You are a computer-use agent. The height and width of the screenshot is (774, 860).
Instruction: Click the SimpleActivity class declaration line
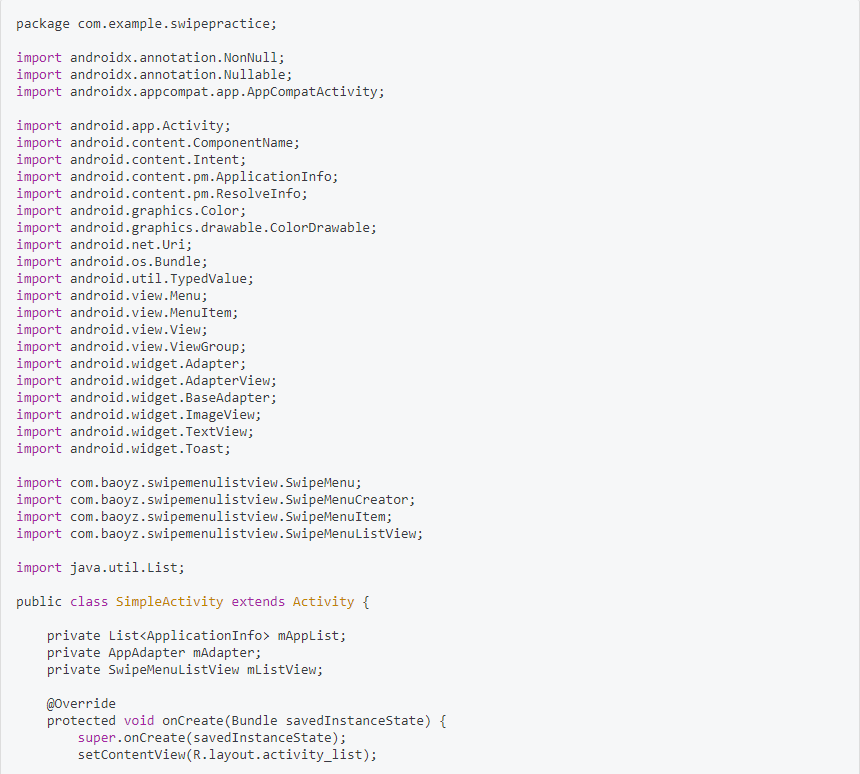193,602
